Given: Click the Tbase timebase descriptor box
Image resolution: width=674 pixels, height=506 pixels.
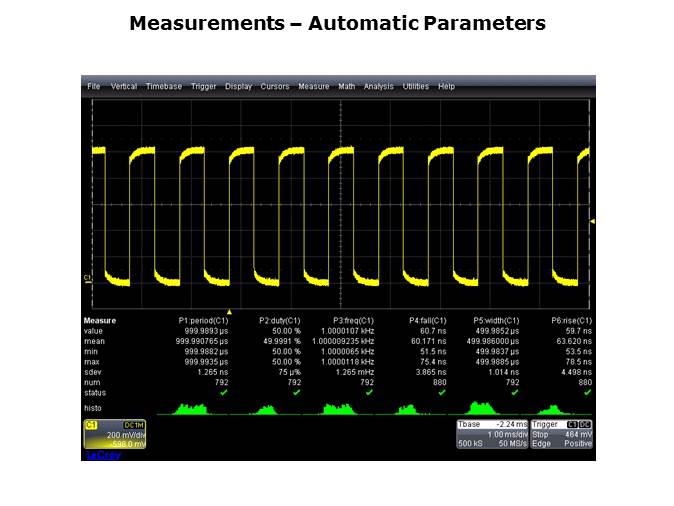Looking at the screenshot, I should [490, 434].
